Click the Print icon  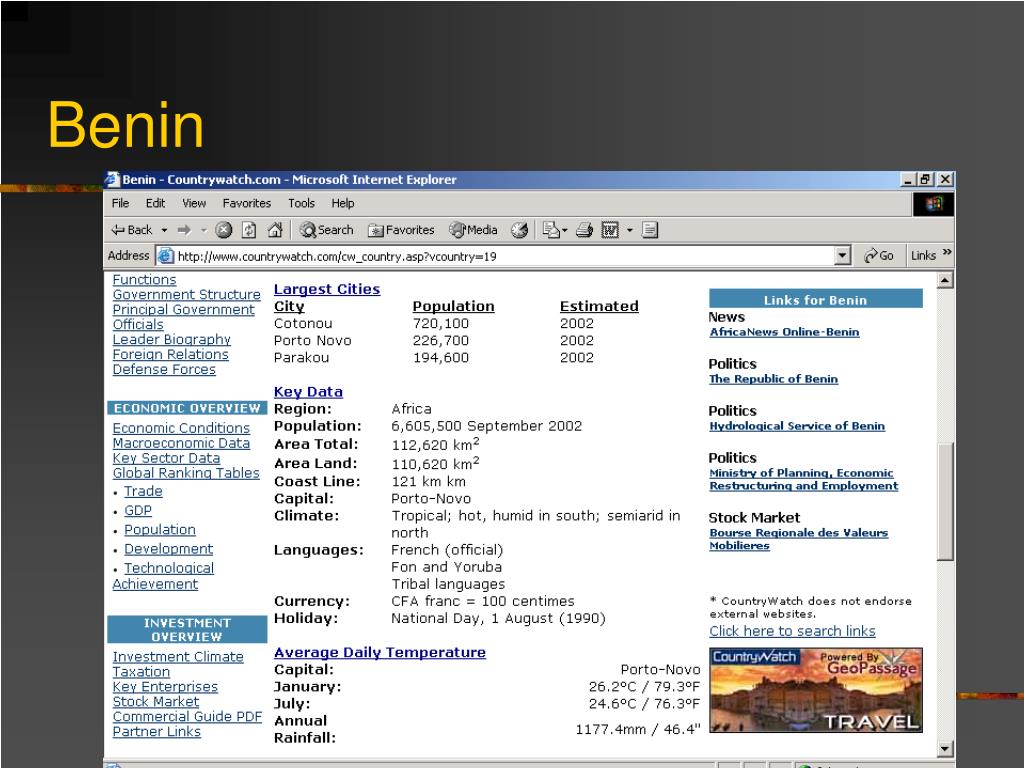[584, 230]
